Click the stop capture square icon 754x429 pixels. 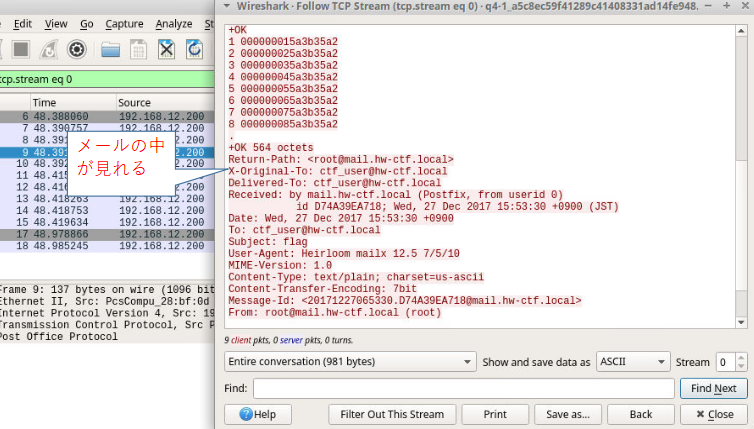point(21,49)
